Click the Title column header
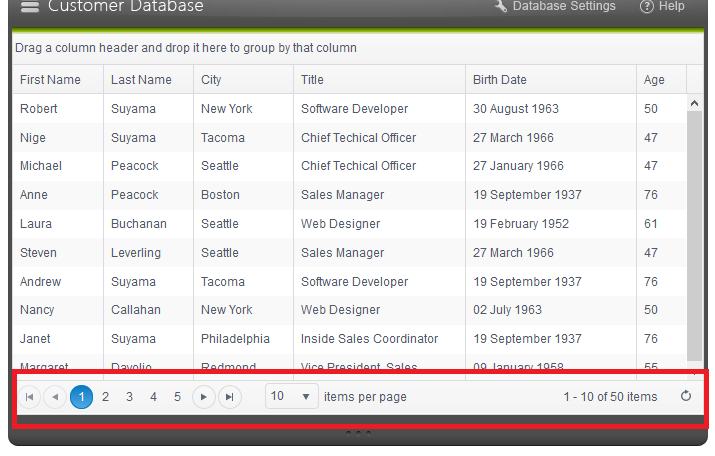 coord(312,80)
